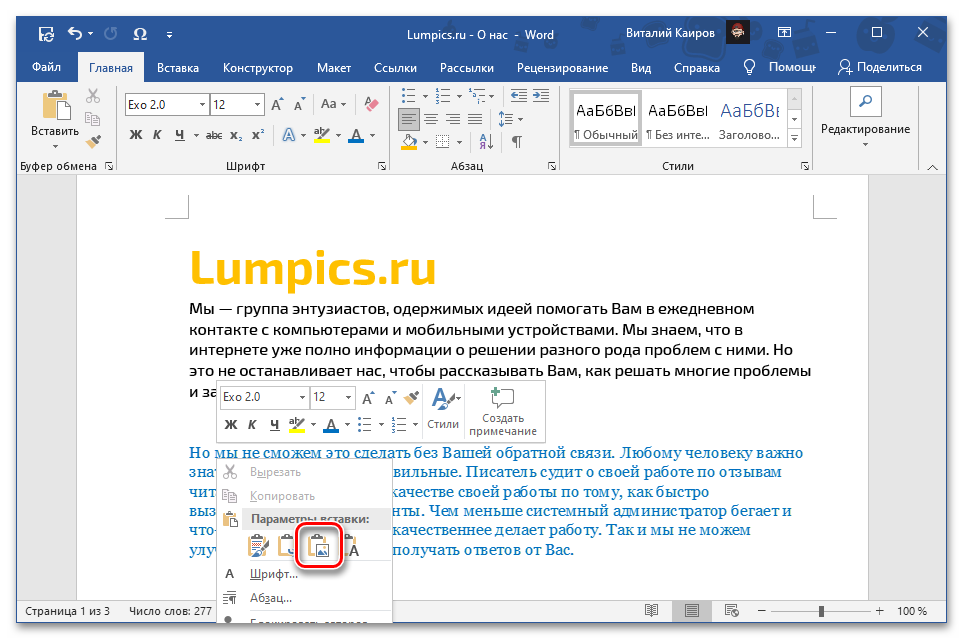The width and height of the screenshot is (963, 639).
Task: Decrease paragraph indent
Action: tap(519, 96)
